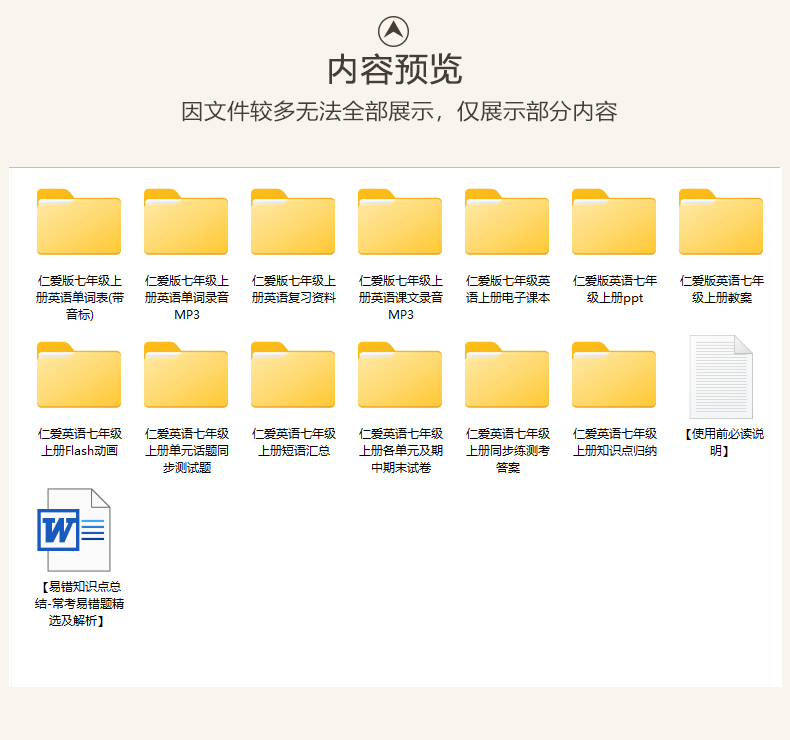Viewport: 790px width, 740px height.
Task: Click the compass arrow icon above 内容预览
Action: [x=393, y=31]
